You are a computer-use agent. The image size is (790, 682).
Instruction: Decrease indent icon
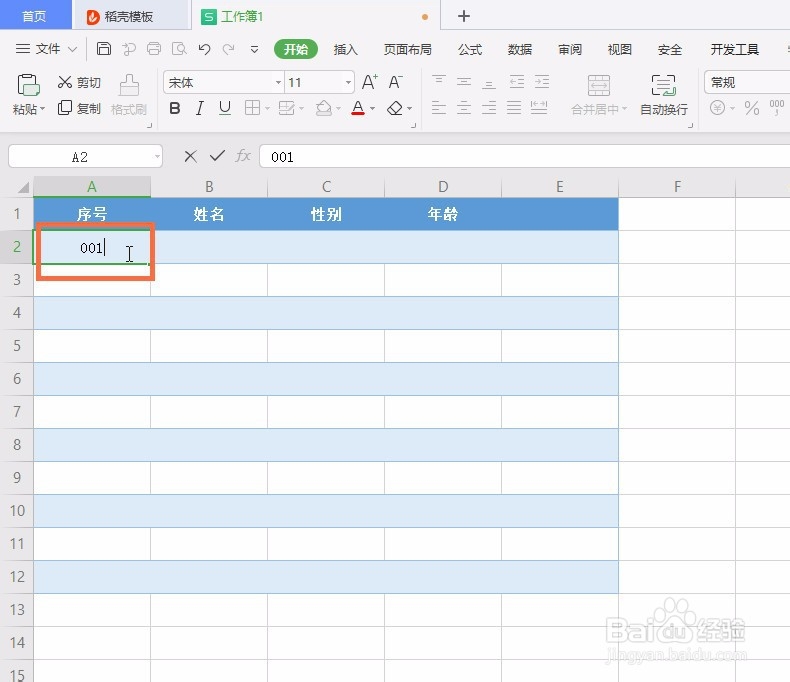[517, 81]
